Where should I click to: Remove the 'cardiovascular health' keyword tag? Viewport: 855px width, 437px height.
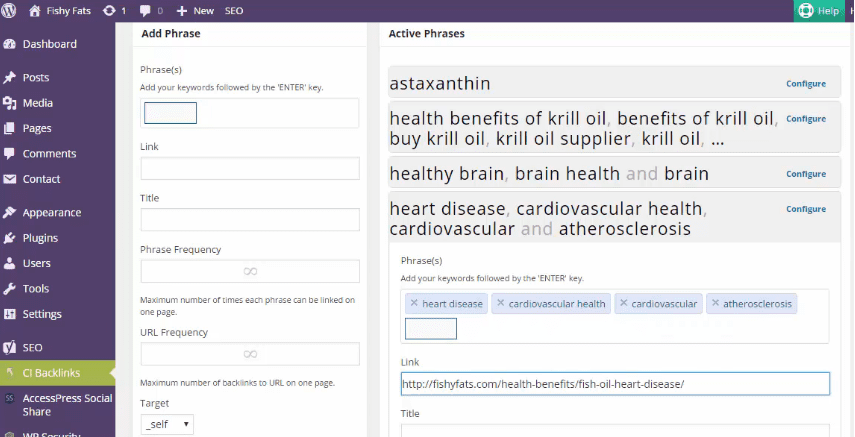point(500,304)
